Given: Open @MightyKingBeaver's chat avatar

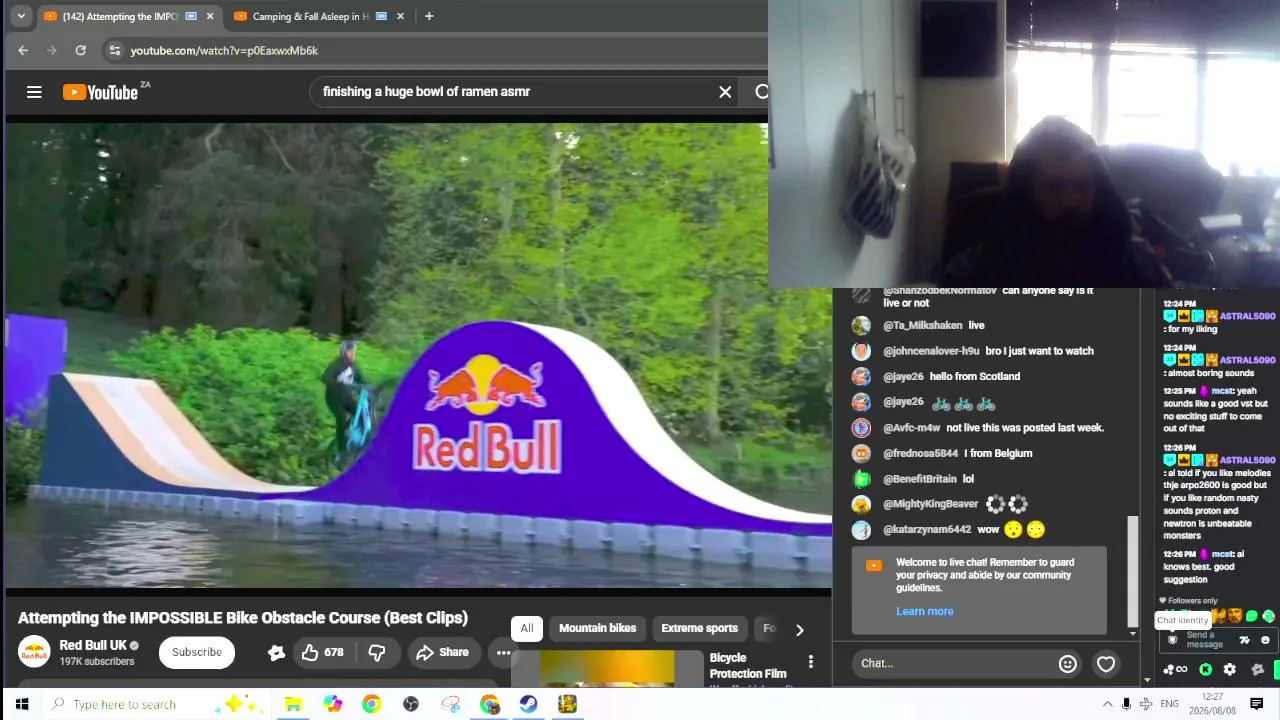Looking at the screenshot, I should pos(861,504).
